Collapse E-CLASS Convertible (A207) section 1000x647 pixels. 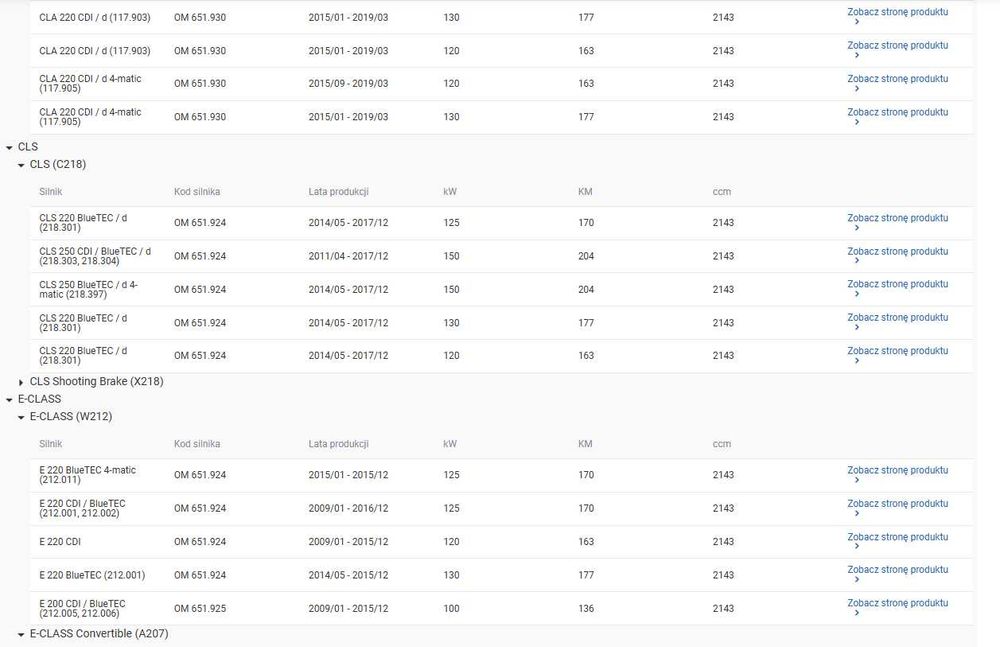[21, 635]
